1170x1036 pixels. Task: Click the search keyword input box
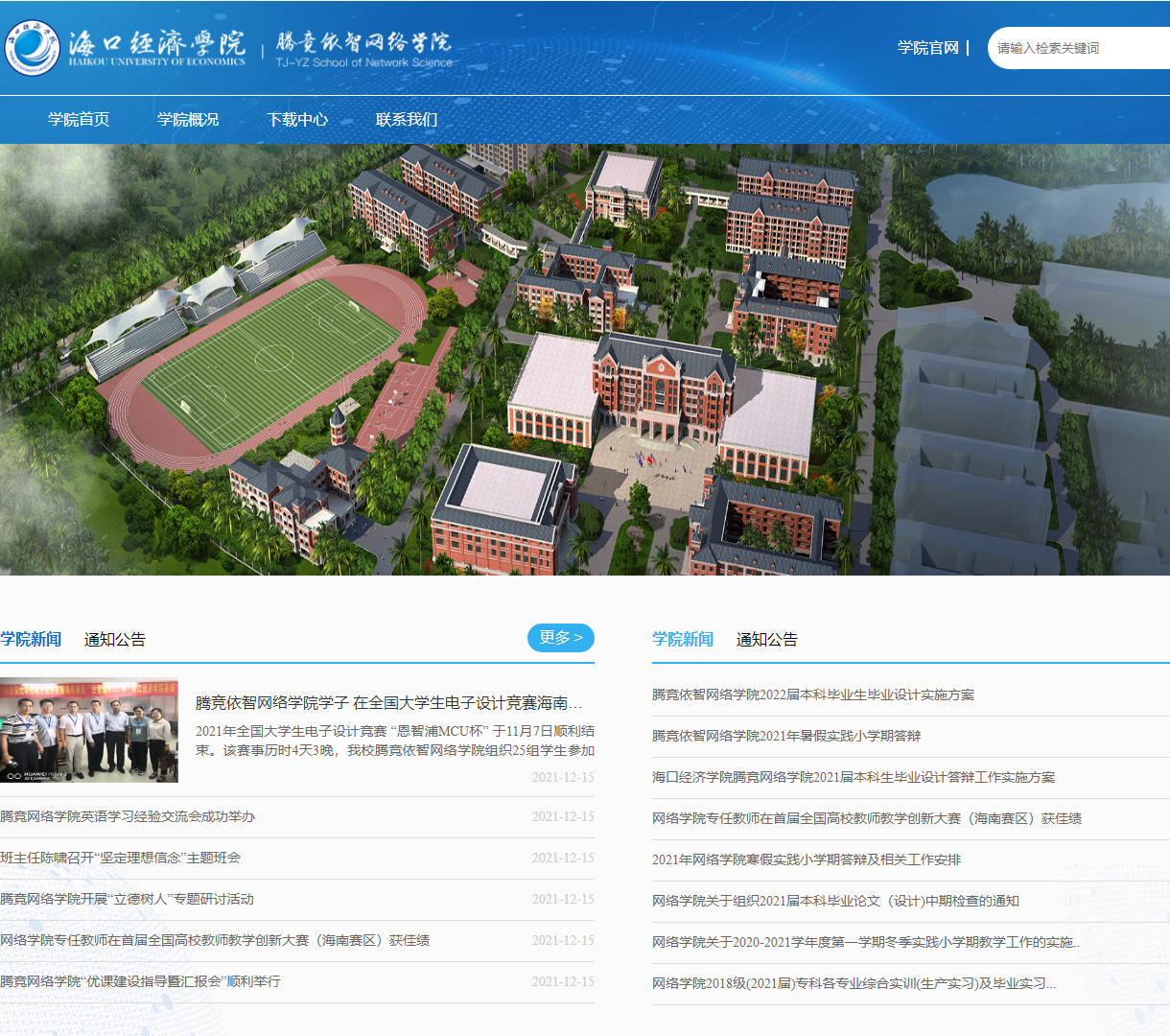pos(1084,48)
